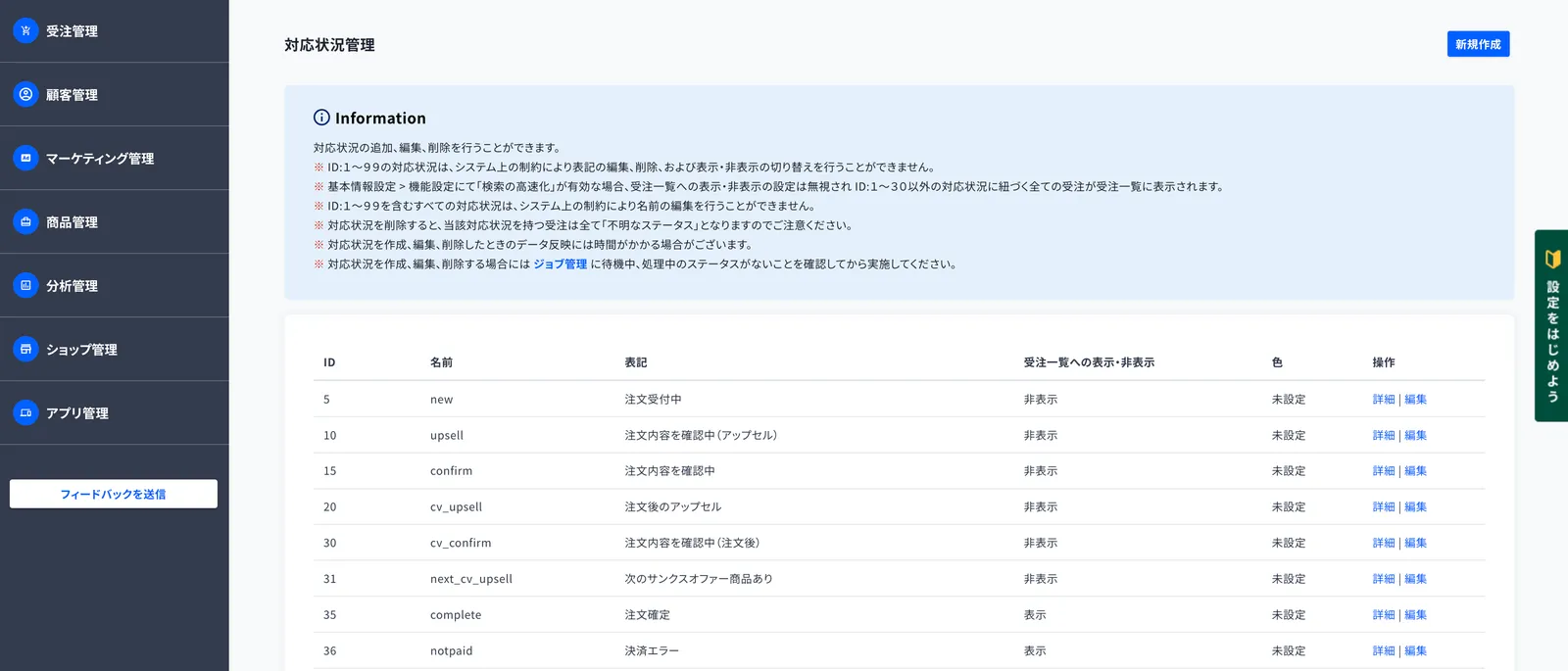Click the 商品管理 sidebar icon
The width and height of the screenshot is (1568, 671).
coord(25,221)
